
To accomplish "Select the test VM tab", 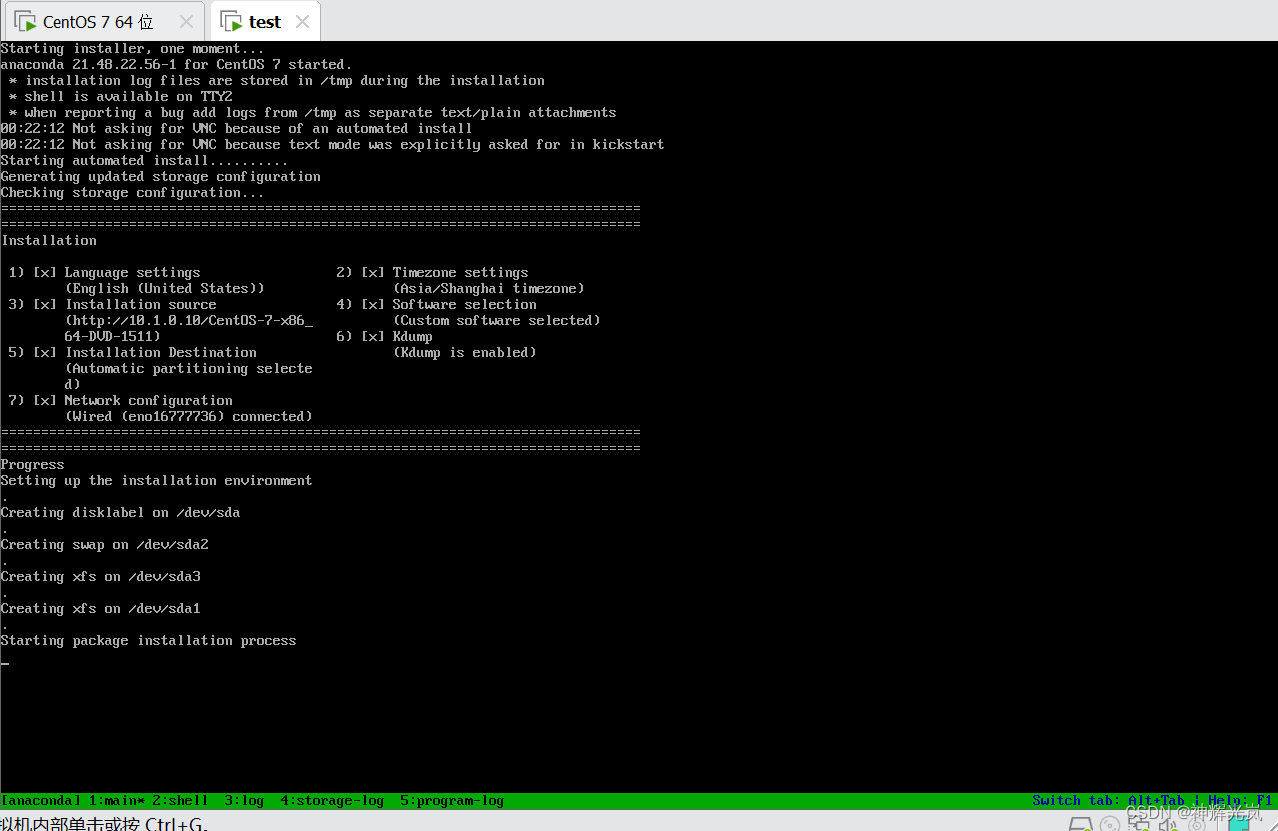I will pyautogui.click(x=265, y=21).
